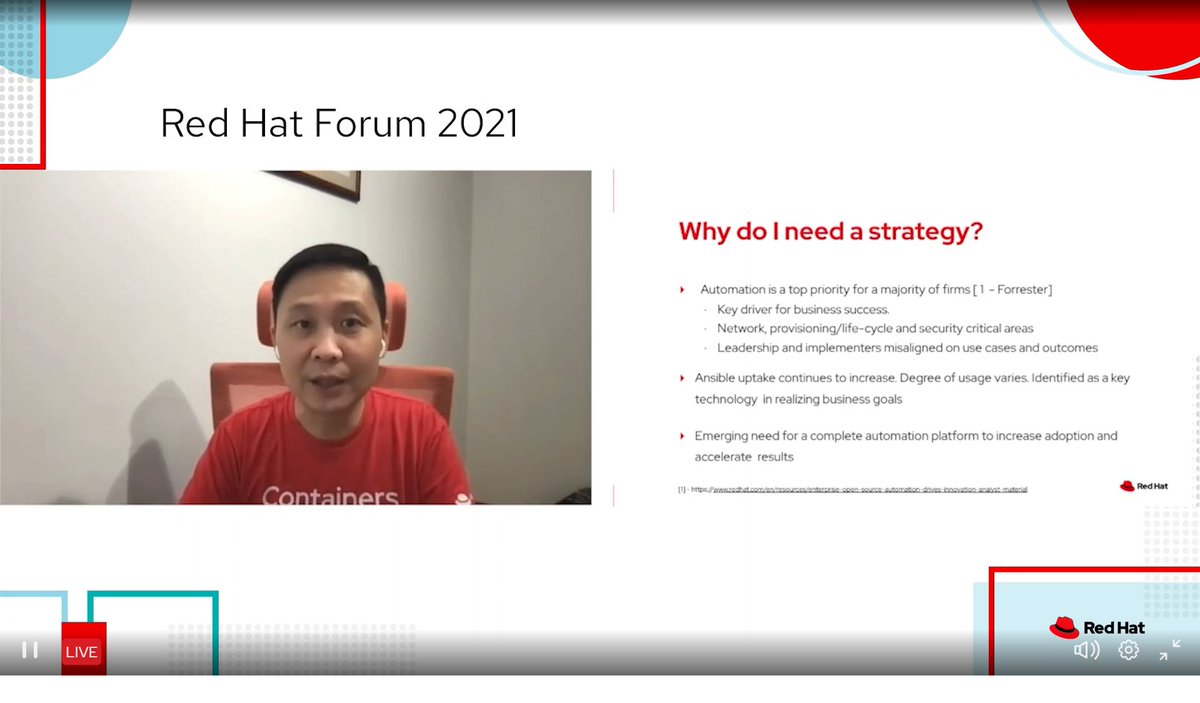Click the "Red Hat Forum 2021" title
This screenshot has width=1200, height=703.
(x=339, y=123)
